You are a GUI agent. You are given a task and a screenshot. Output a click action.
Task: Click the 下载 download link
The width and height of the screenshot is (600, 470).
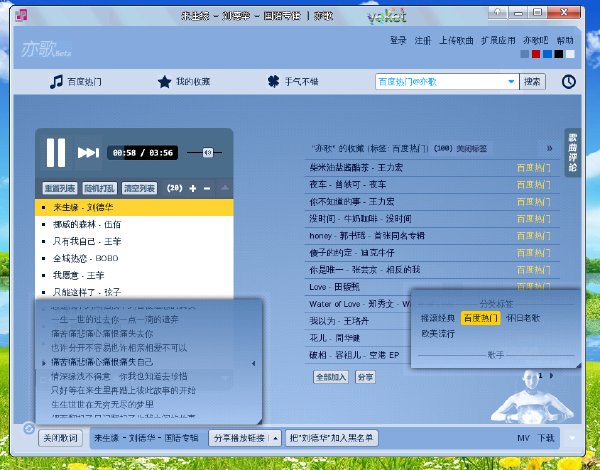coord(546,438)
